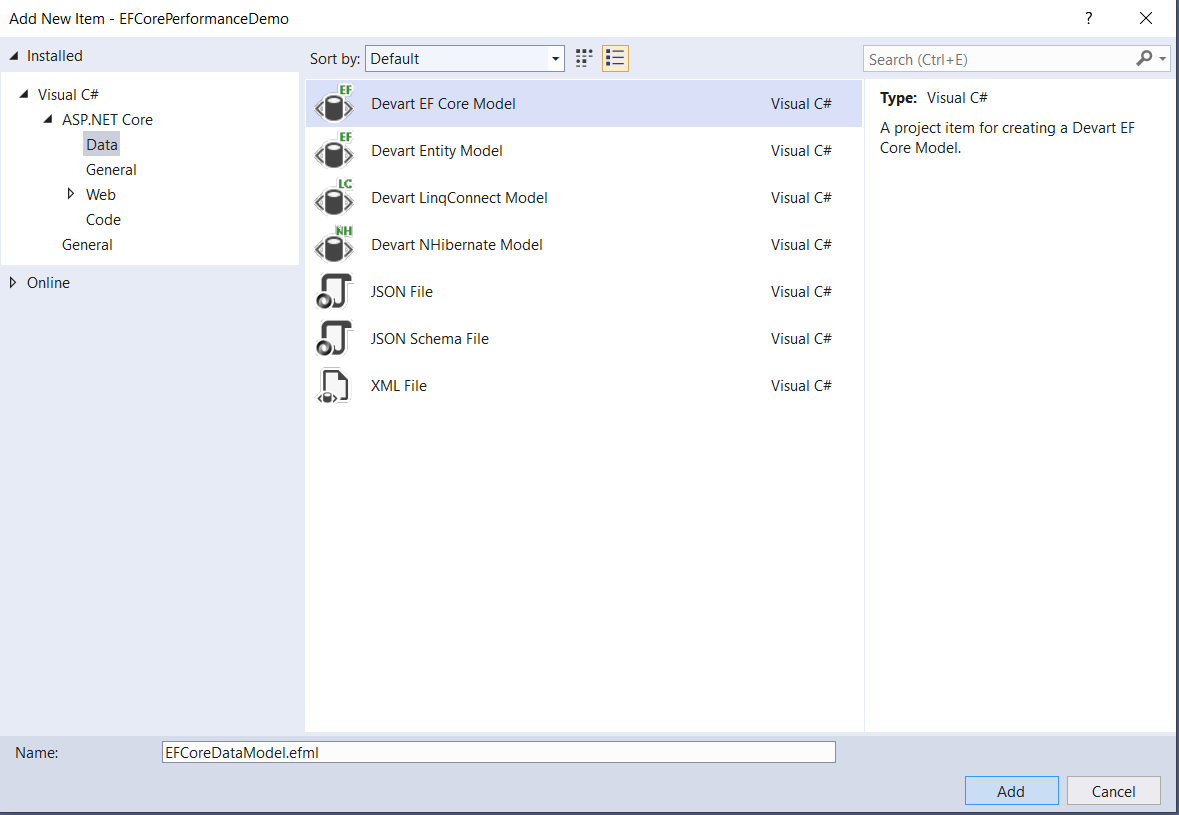Screen dimensions: 1179x815
Task: Select the Web category label
Action: point(101,195)
